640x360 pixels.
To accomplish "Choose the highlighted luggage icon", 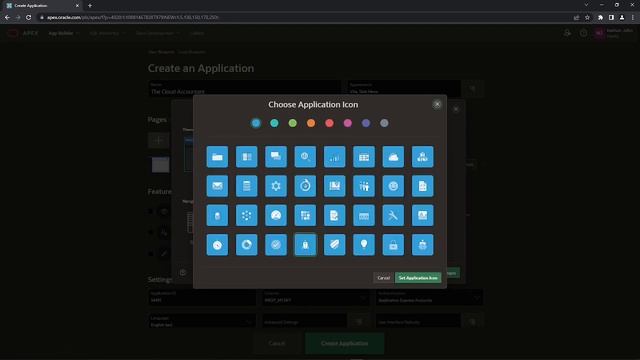I will (305, 245).
